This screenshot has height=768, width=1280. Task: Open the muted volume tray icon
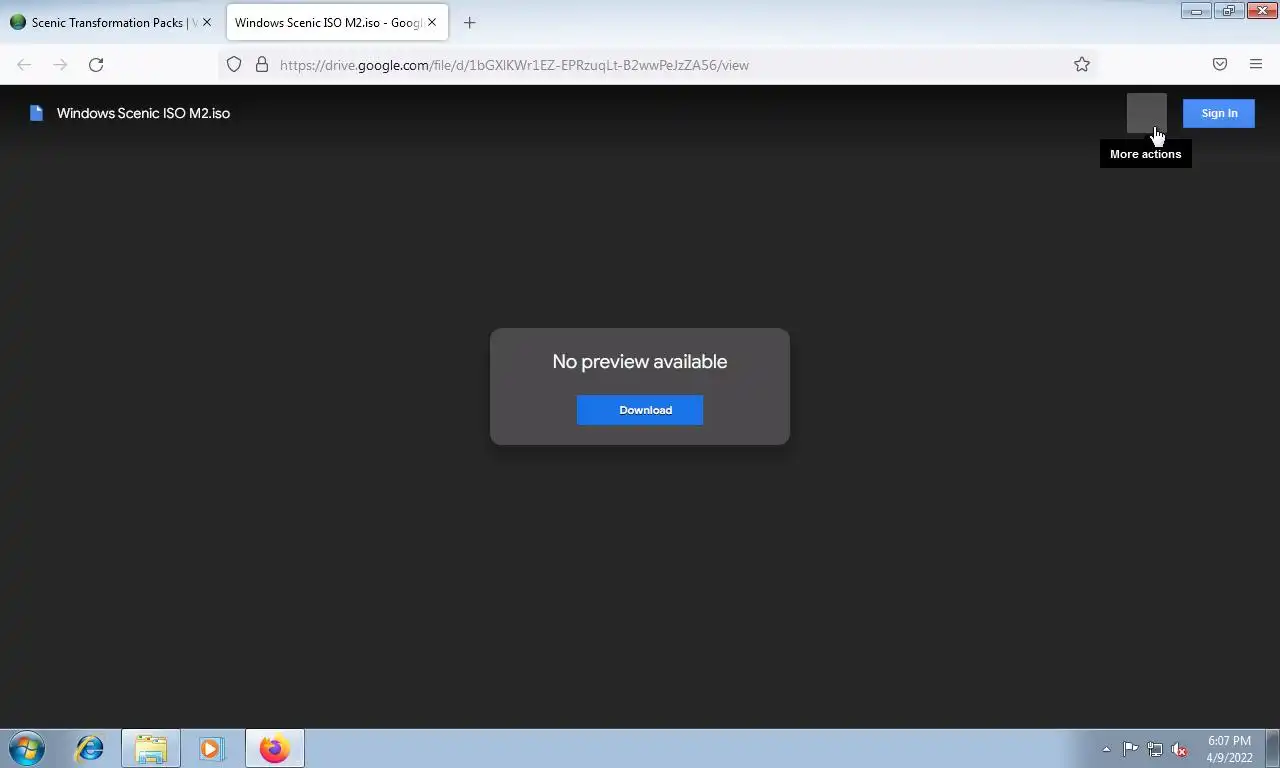coord(1179,749)
